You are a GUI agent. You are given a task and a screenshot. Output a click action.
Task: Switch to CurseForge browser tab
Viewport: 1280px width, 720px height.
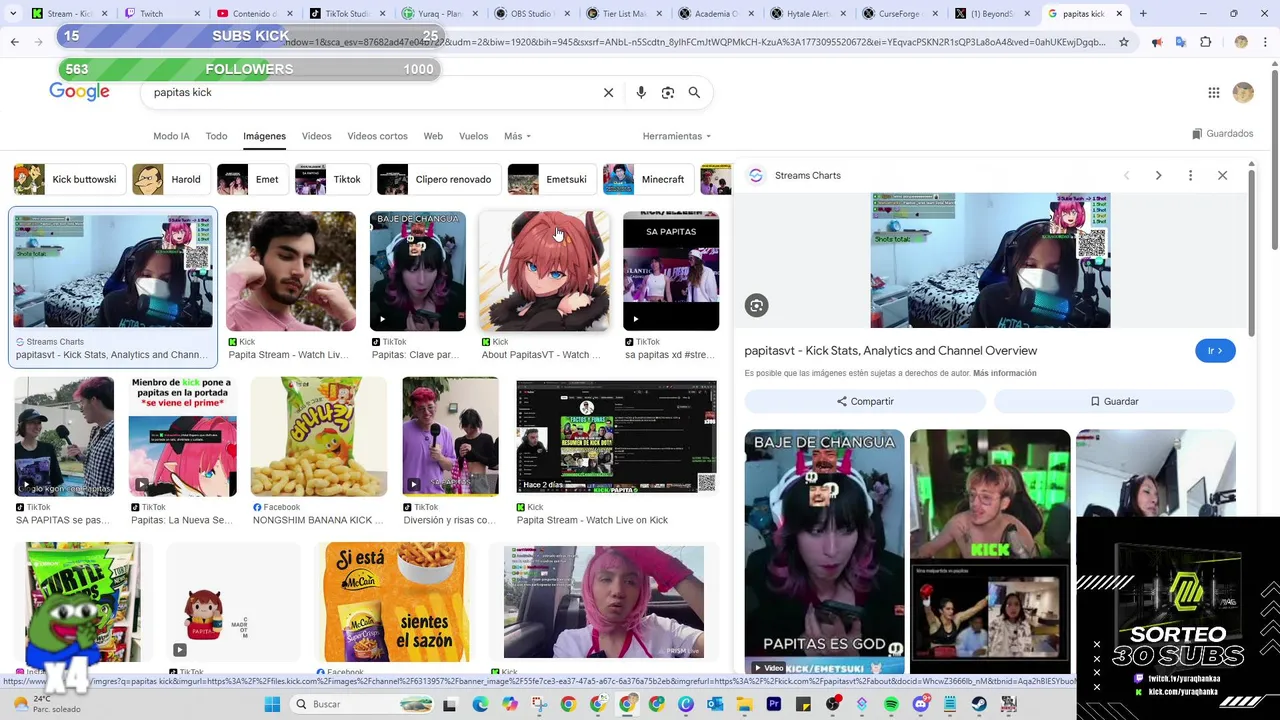pos(898,14)
